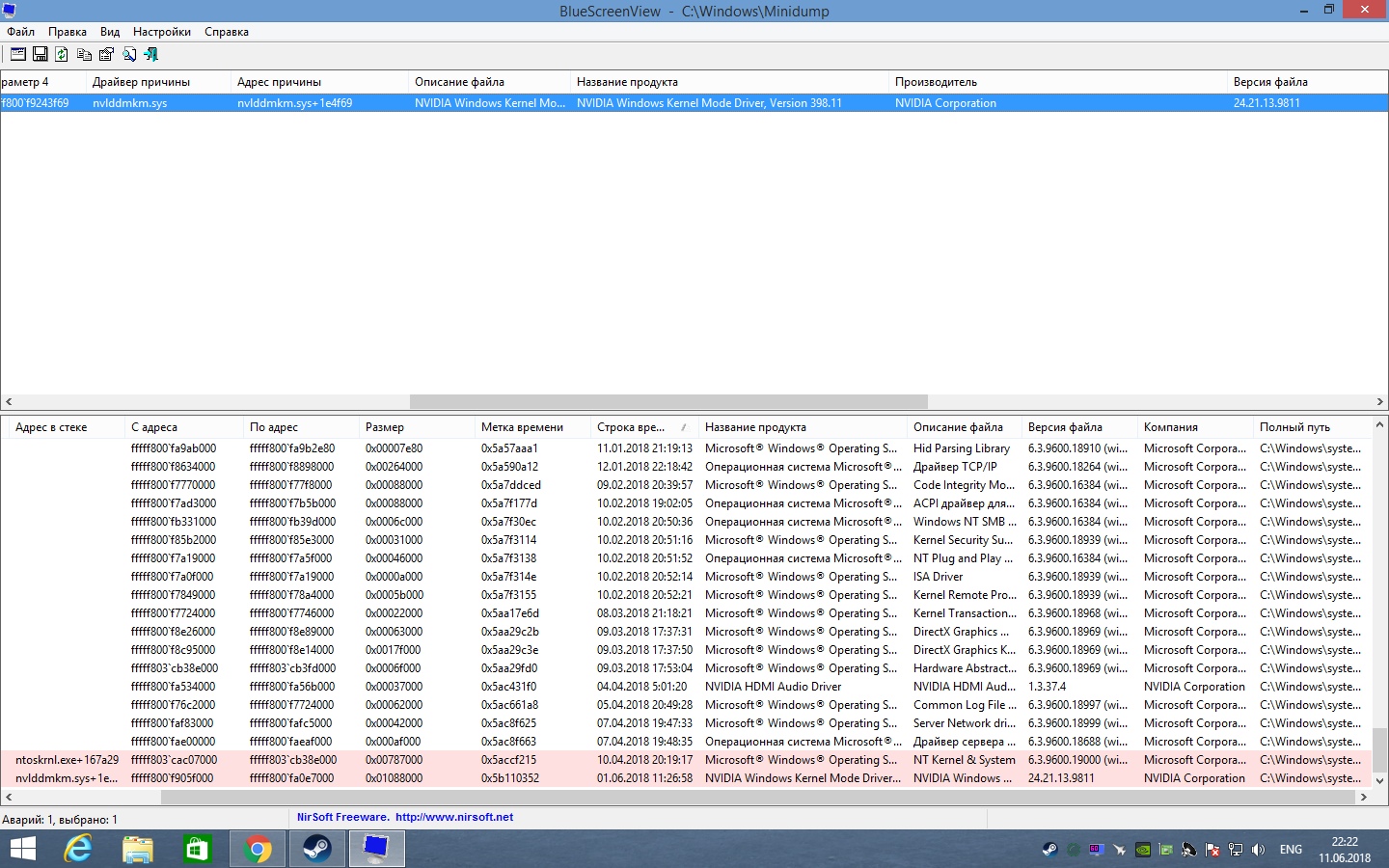Open the Настройки menu

(x=162, y=32)
